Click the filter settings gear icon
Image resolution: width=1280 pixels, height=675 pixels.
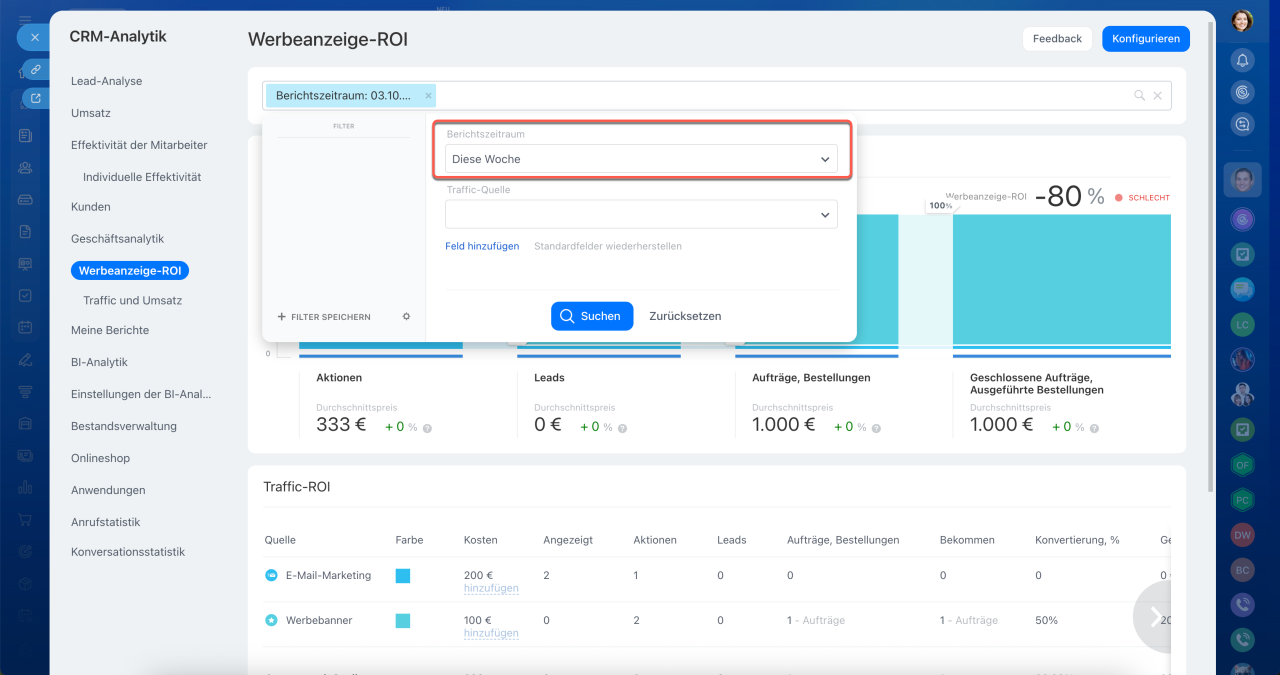pyautogui.click(x=406, y=317)
